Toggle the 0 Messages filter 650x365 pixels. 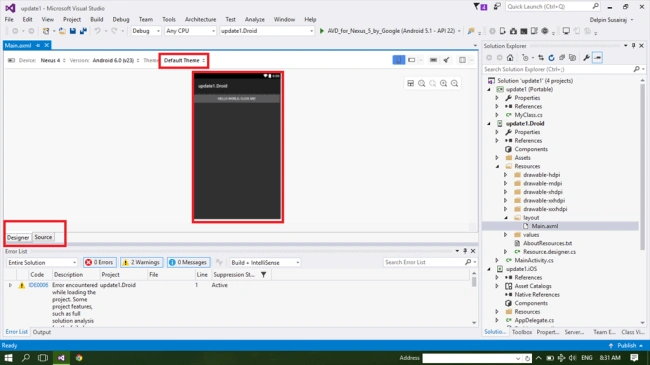point(188,263)
